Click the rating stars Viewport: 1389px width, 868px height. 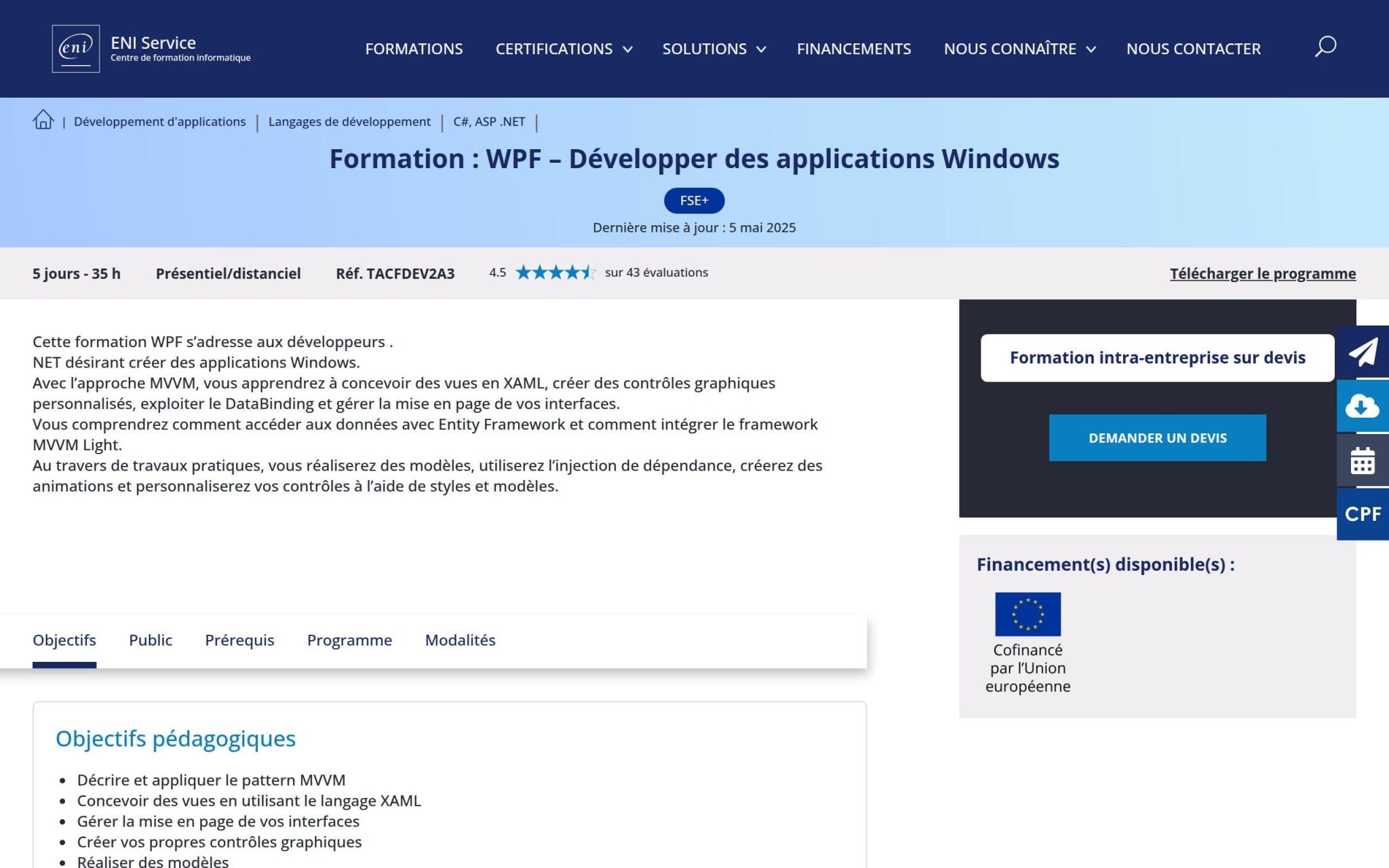click(x=555, y=273)
